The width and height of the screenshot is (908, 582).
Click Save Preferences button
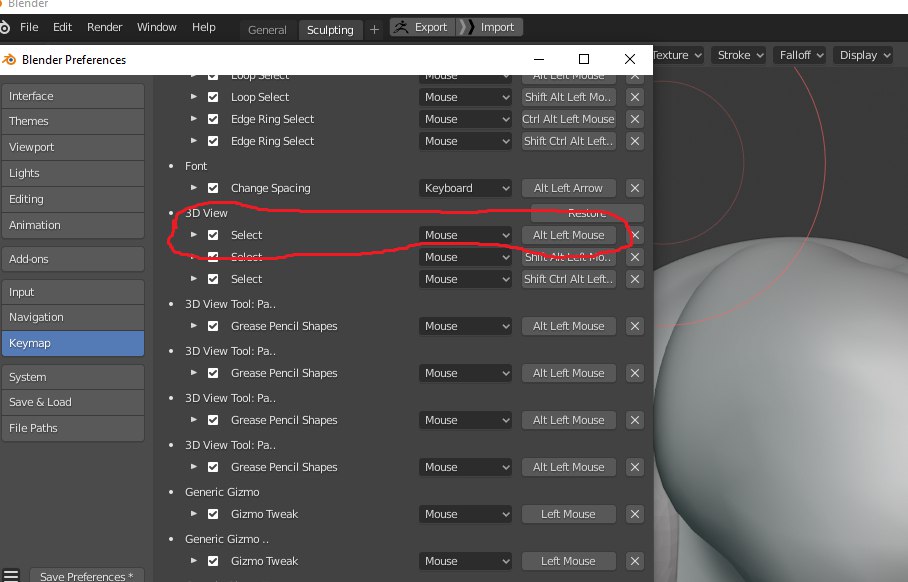point(87,576)
